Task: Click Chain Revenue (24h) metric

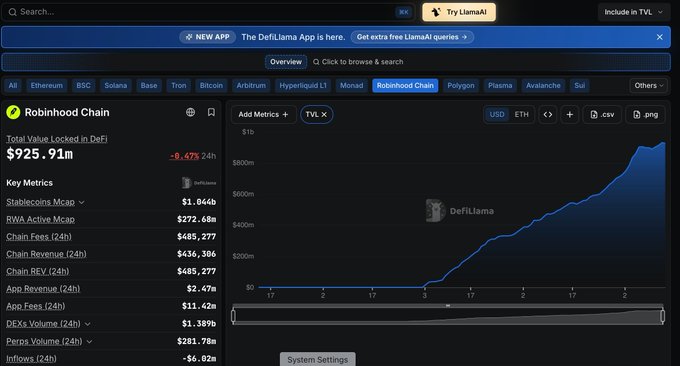Action: 46,254
